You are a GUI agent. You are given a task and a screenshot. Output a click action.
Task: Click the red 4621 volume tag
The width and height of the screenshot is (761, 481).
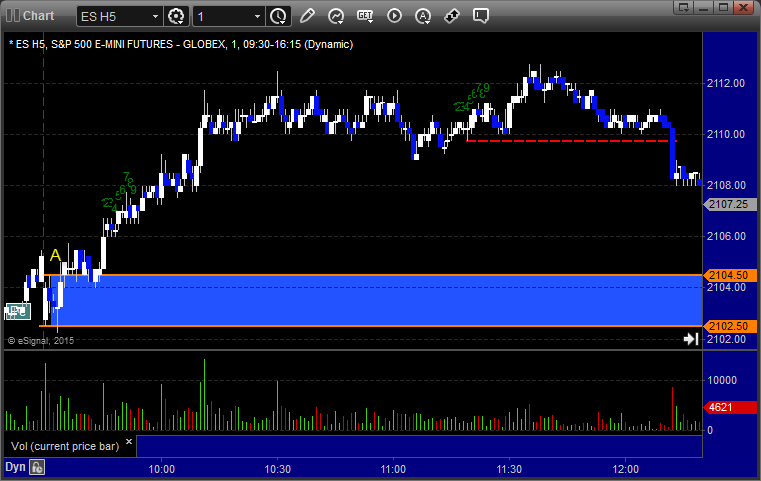(x=730, y=407)
